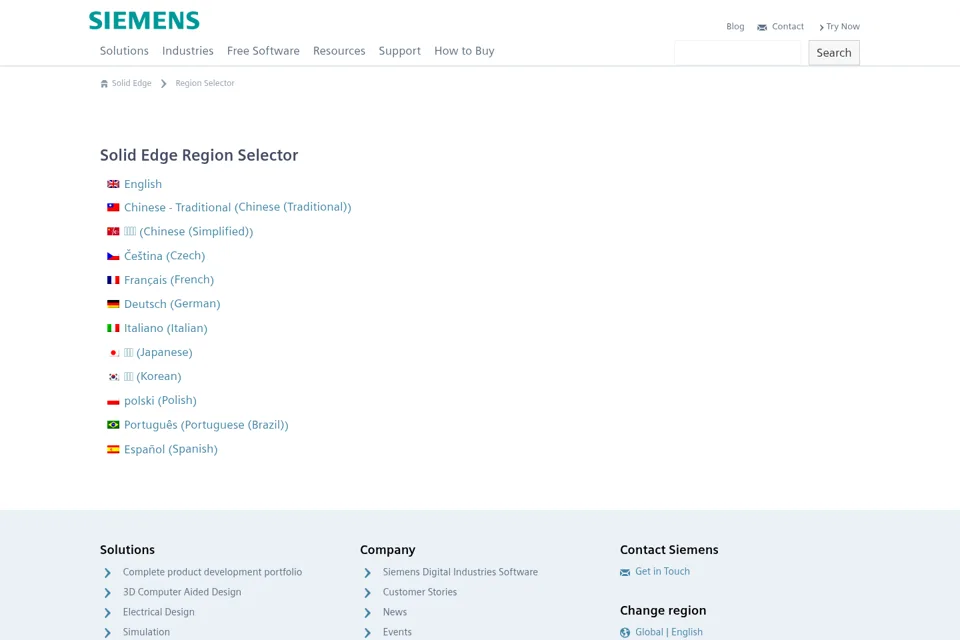
Task: Open the Solutions menu
Action: [x=124, y=51]
